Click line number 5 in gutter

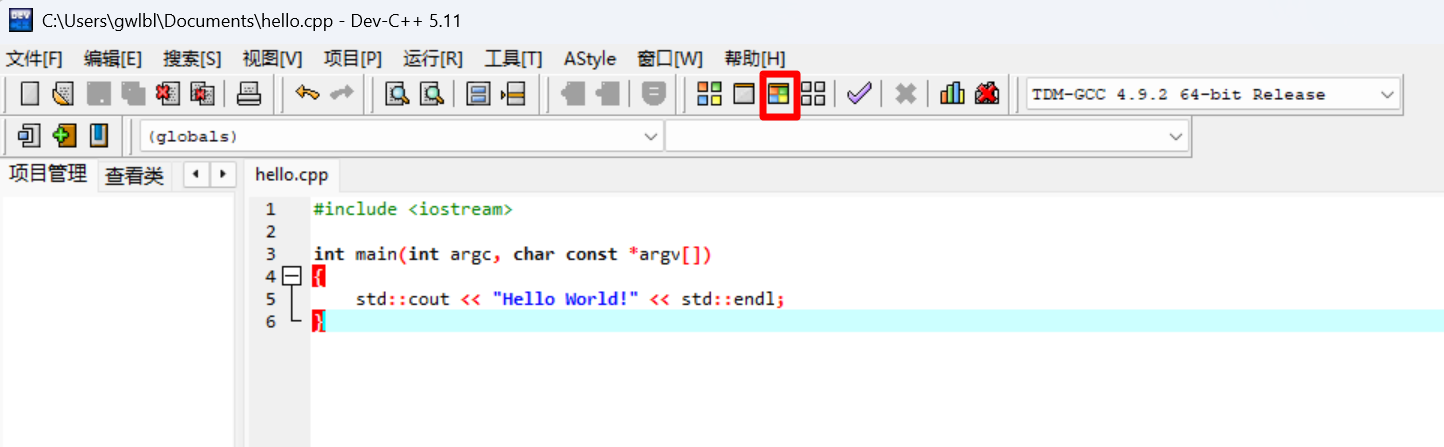pyautogui.click(x=270, y=299)
